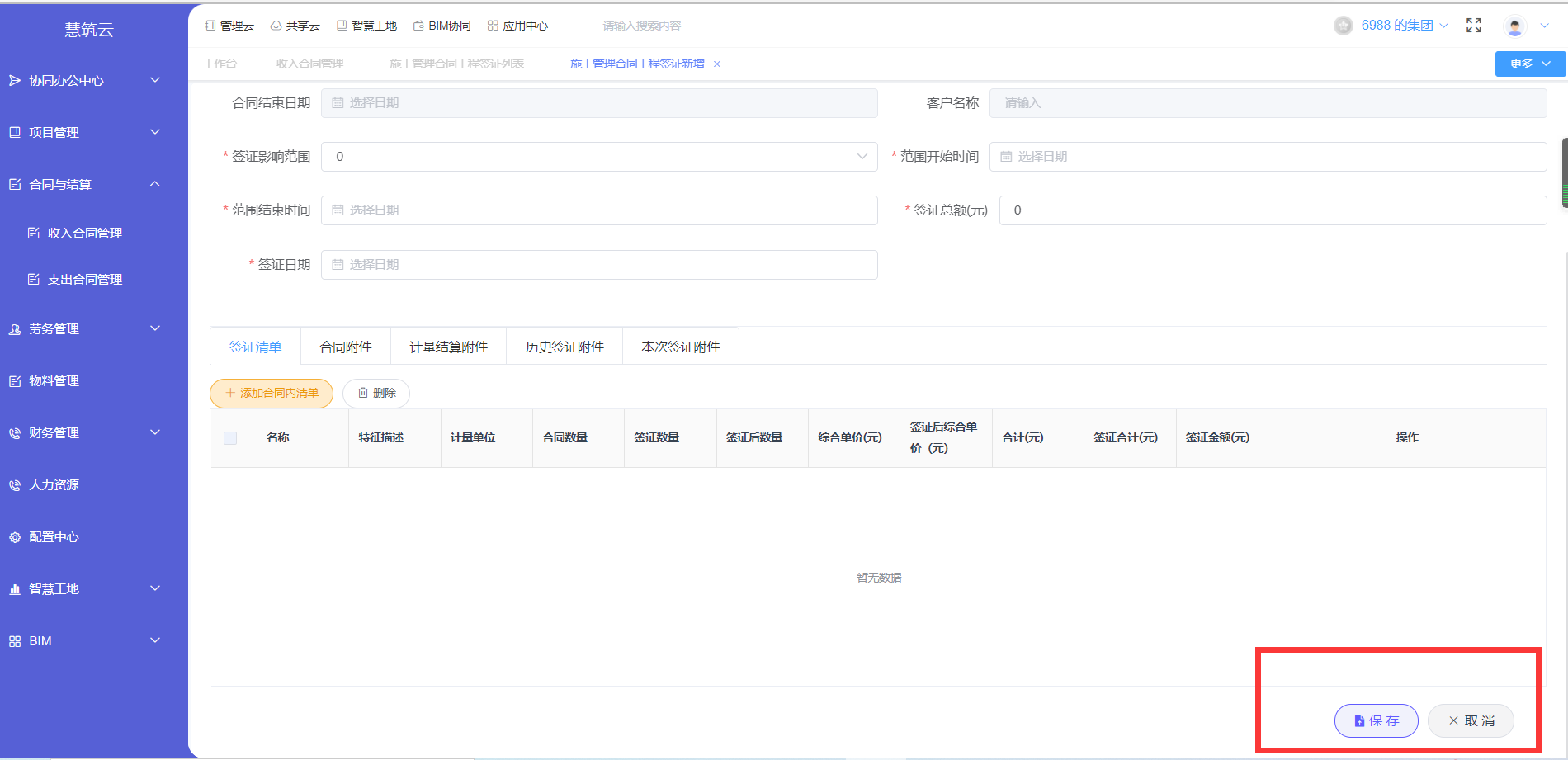Pick a date in 签证日期 field
1568x760 pixels.
tap(599, 265)
